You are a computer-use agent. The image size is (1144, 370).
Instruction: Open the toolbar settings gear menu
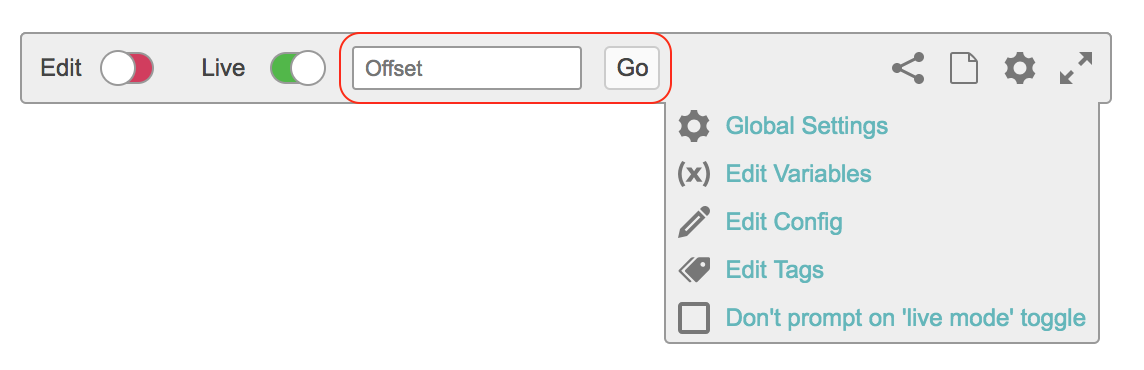coord(1019,69)
